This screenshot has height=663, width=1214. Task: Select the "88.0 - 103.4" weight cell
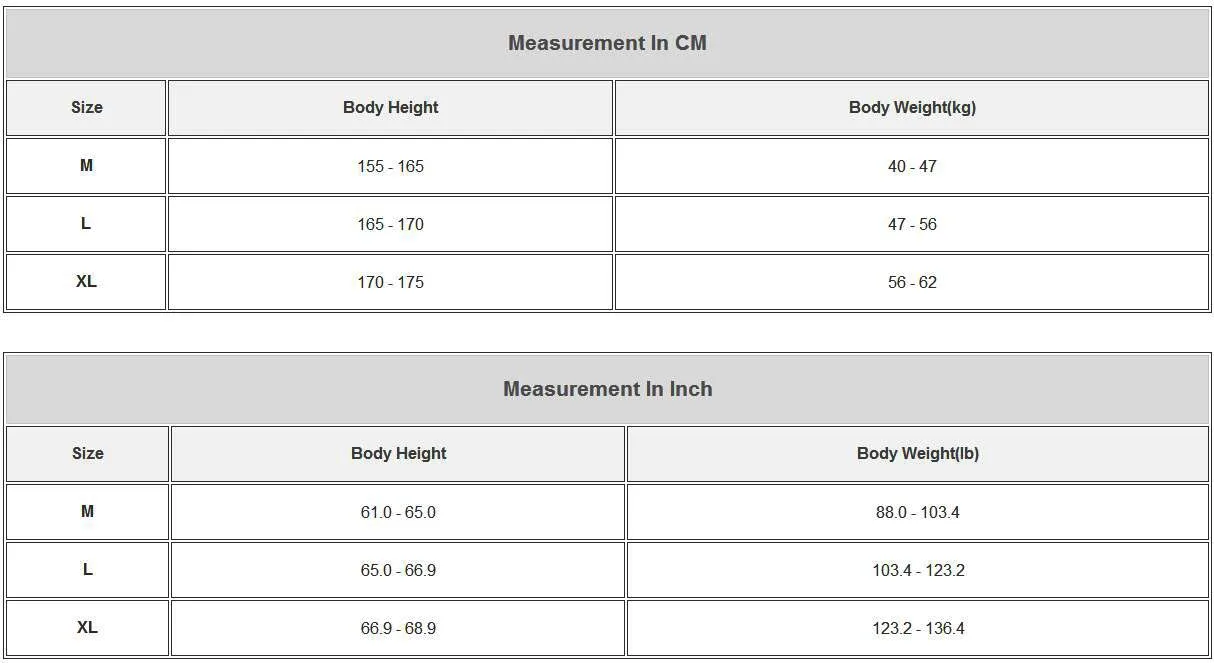(917, 512)
